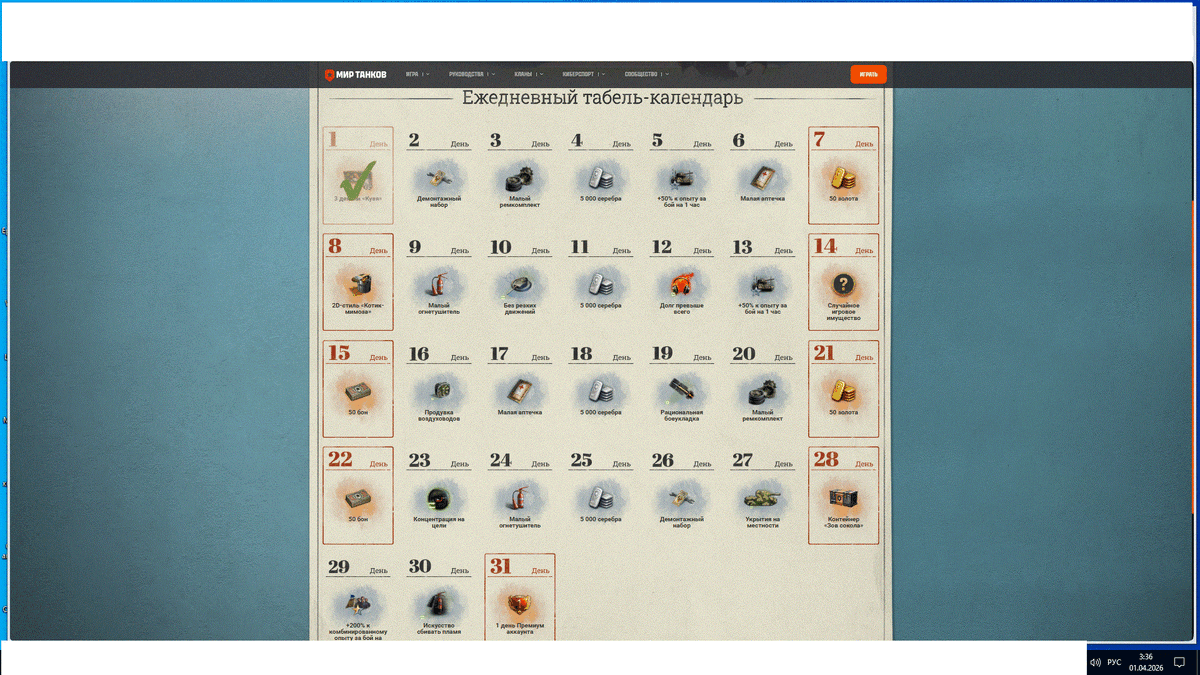Viewport: 1200px width, 675px height.
Task: Select day 19 Рациональная боеукладка icon
Action: tap(682, 391)
